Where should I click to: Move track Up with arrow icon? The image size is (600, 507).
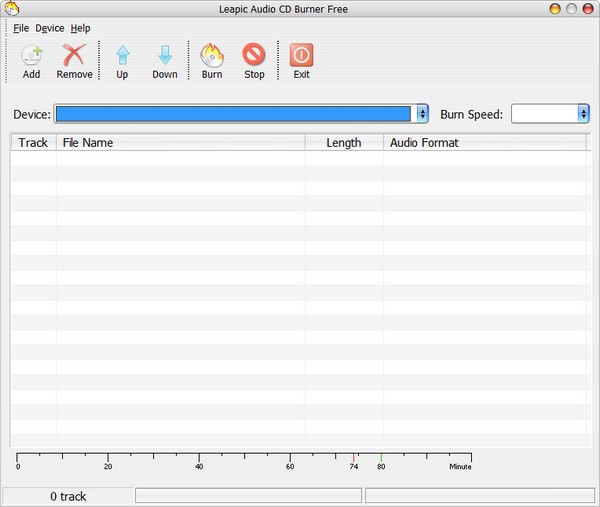coord(122,55)
